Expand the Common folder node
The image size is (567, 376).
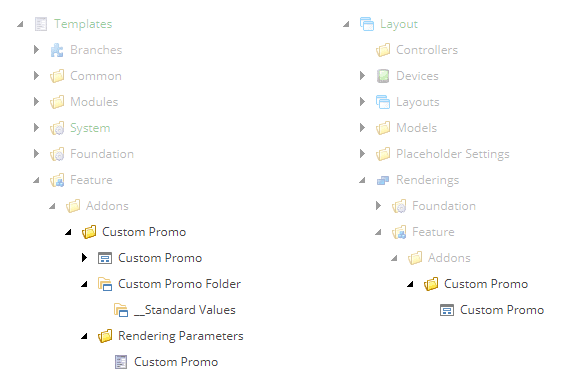[36, 76]
